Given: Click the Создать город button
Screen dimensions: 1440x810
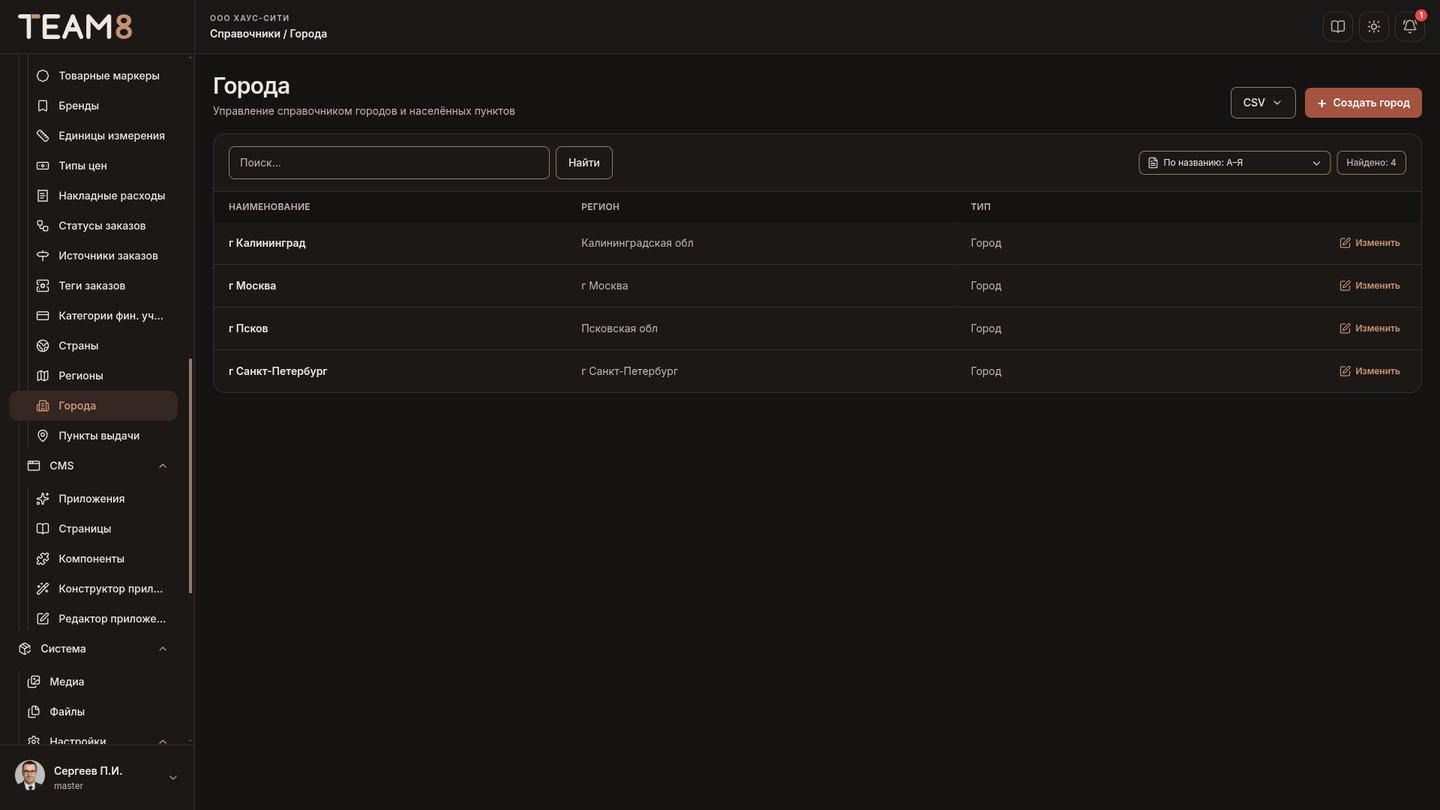Looking at the screenshot, I should (x=1363, y=103).
